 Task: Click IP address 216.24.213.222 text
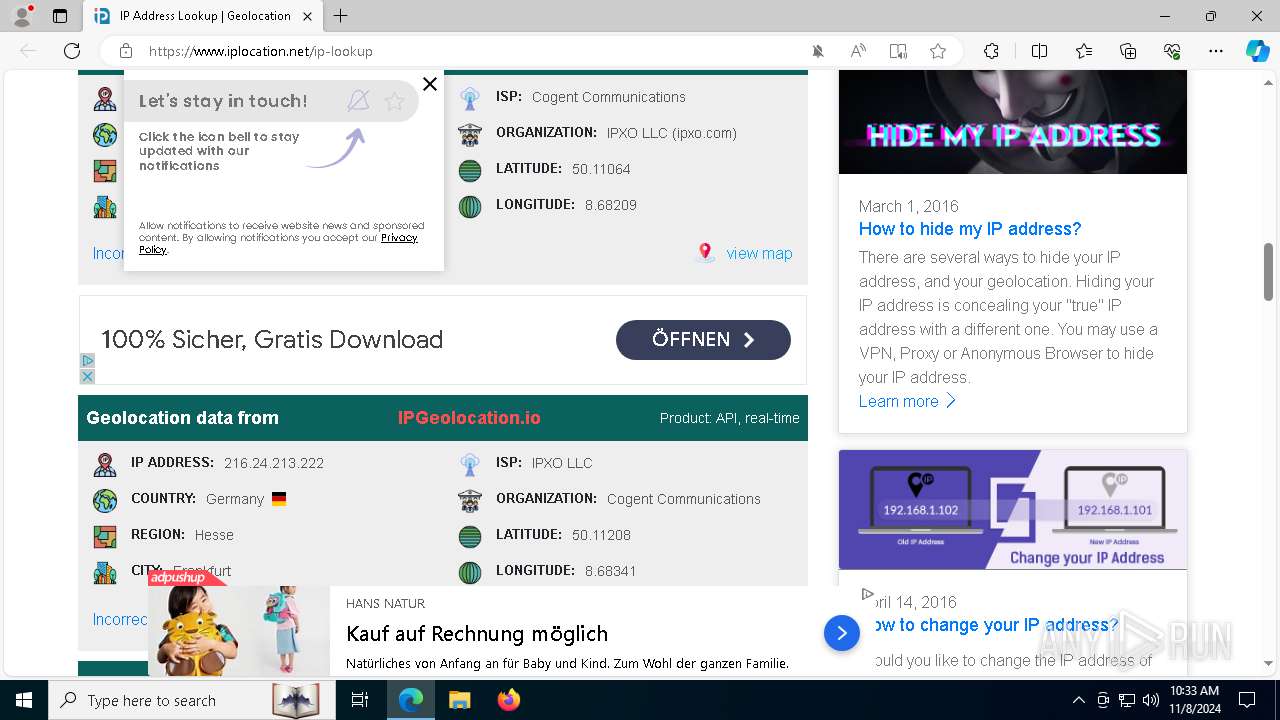click(x=274, y=463)
